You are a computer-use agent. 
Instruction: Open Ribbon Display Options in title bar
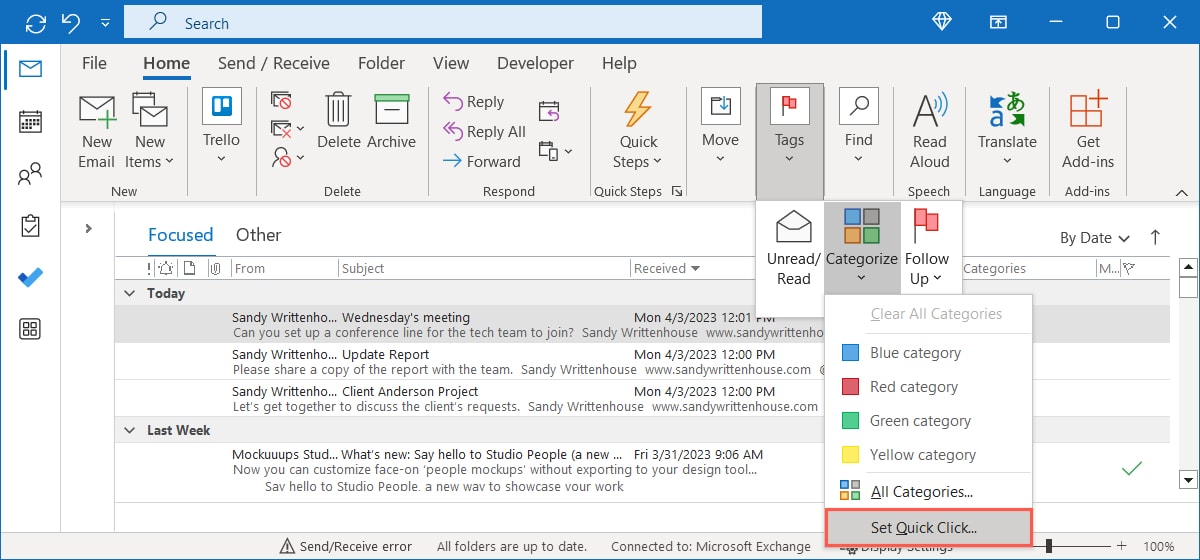[x=998, y=22]
